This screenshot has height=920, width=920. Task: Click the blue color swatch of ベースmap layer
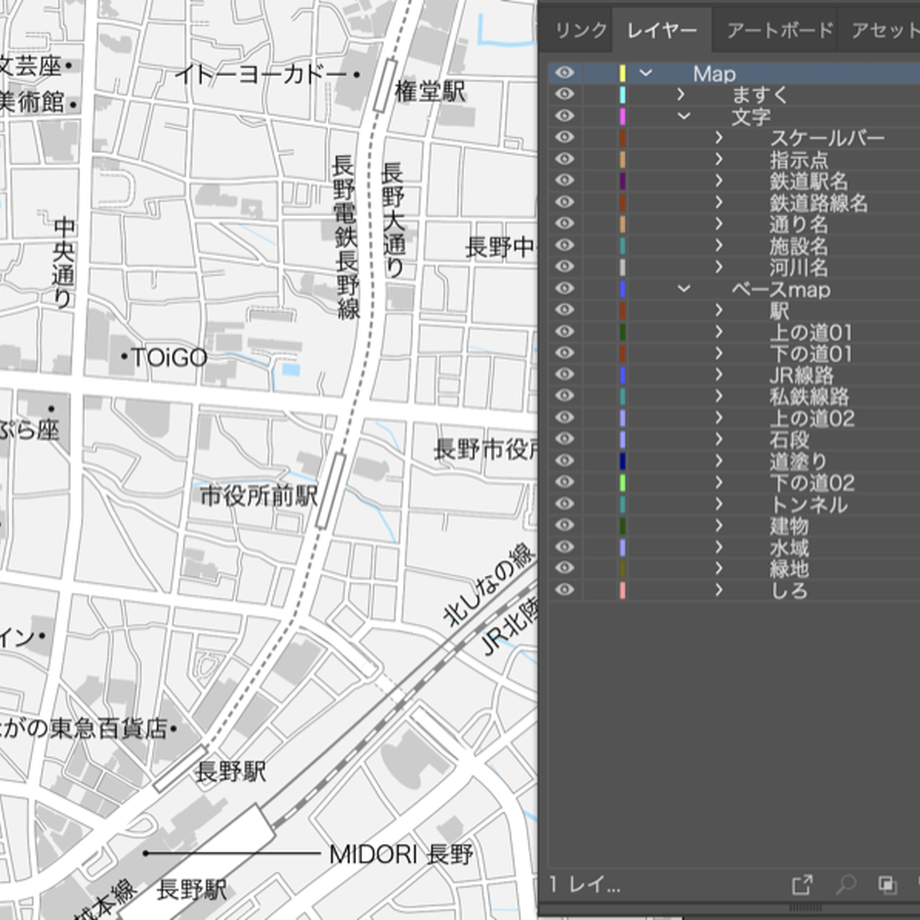[x=623, y=288]
